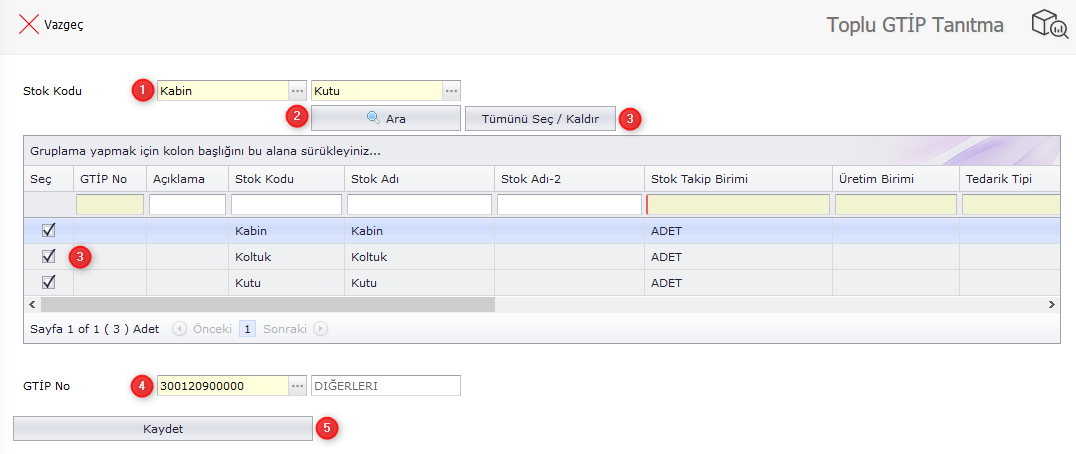Screen dimensions: 1076x454
Task: Open lookup for second Stok Kodu field (Kutu)
Action: tap(451, 91)
